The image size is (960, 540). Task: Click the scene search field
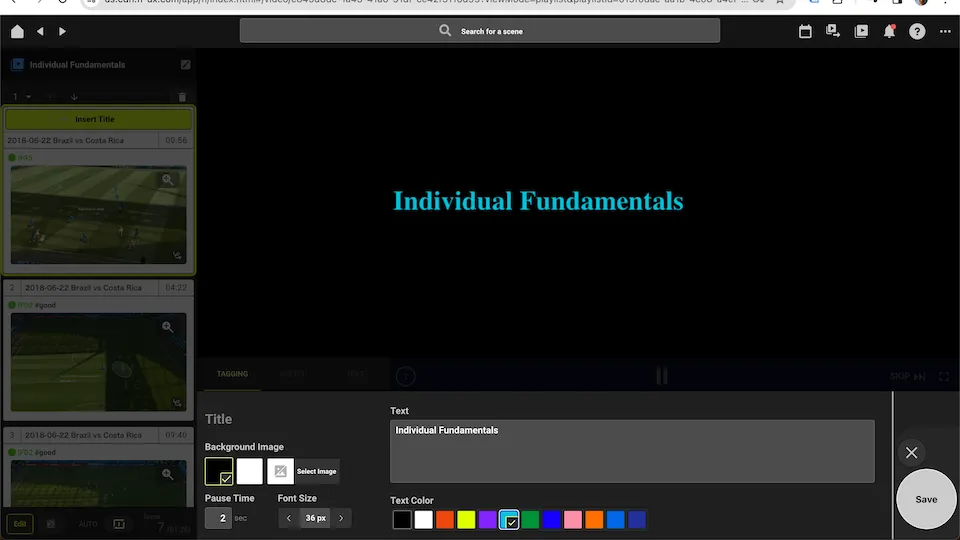480,31
